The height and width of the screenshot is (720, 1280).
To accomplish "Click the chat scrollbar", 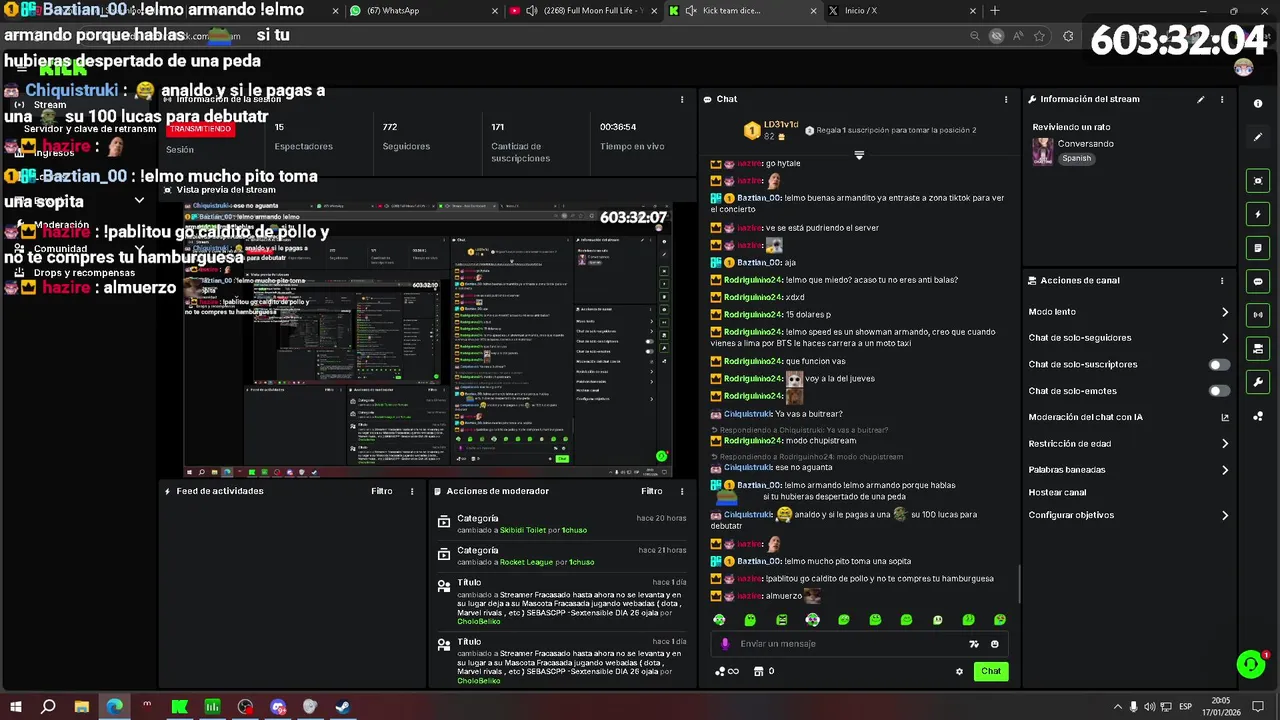I will [x=1019, y=584].
